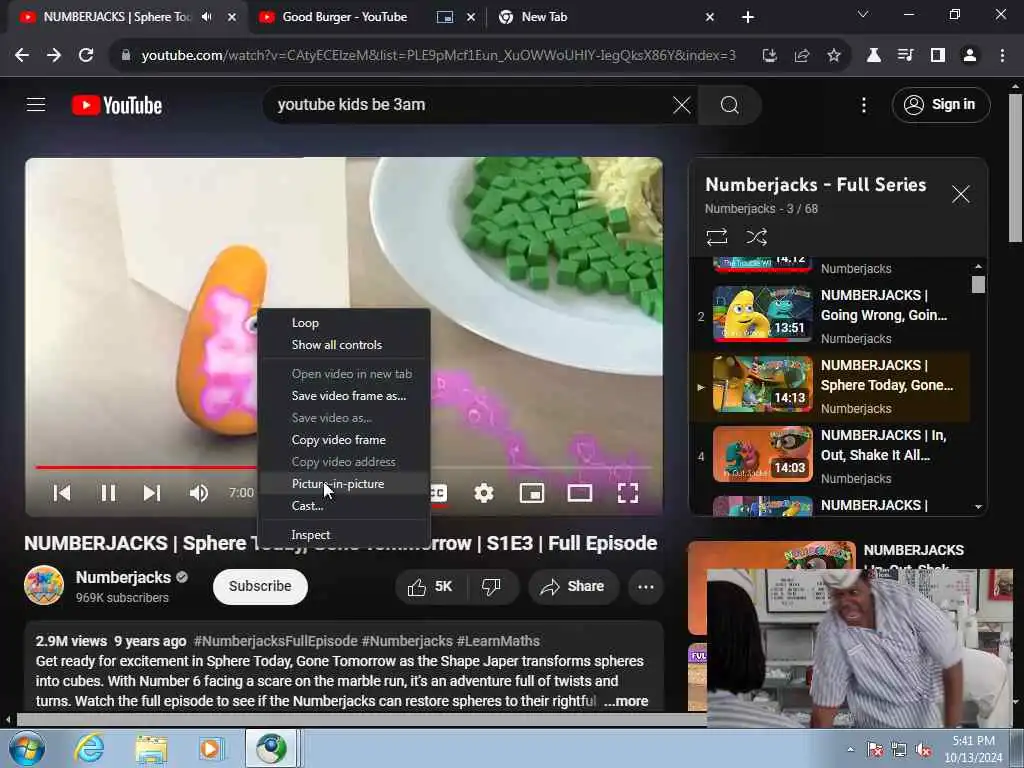The height and width of the screenshot is (768, 1024).
Task: Subscribe to the Numberjacks channel
Action: click(x=260, y=586)
